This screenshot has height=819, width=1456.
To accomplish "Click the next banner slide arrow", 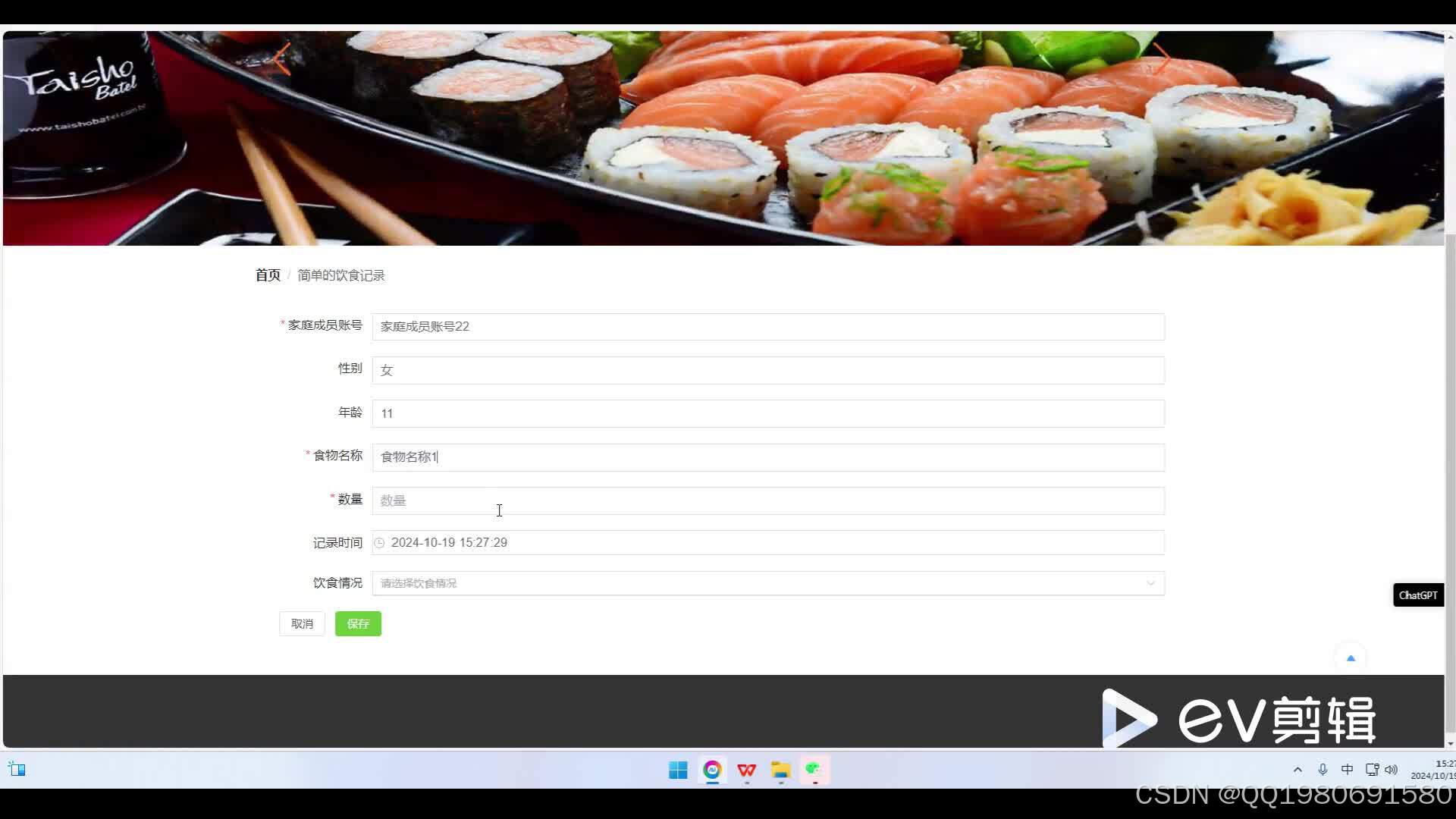I will click(x=1162, y=58).
